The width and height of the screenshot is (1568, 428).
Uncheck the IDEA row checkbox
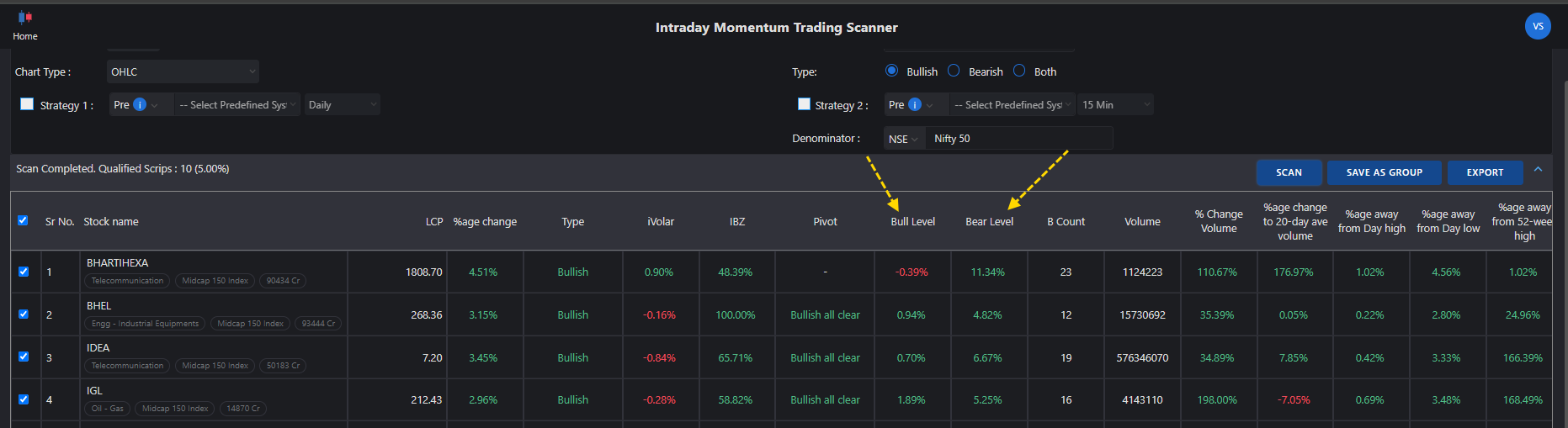[x=24, y=357]
